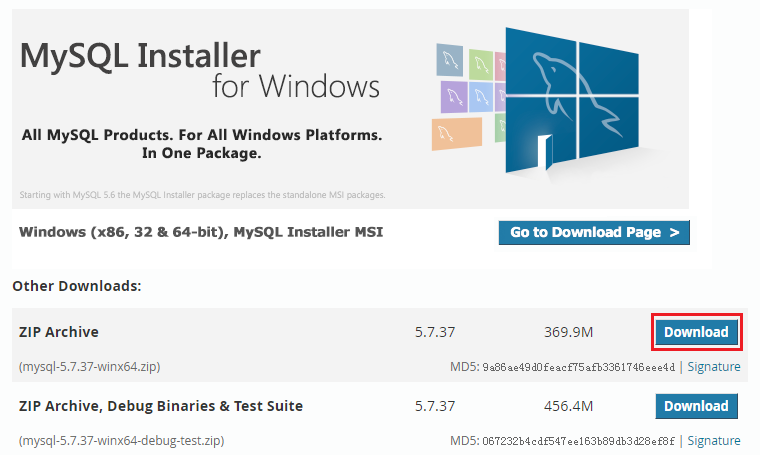Viewport: 760px width, 455px height.
Task: Click the Go to Download Page button
Action: coord(594,233)
